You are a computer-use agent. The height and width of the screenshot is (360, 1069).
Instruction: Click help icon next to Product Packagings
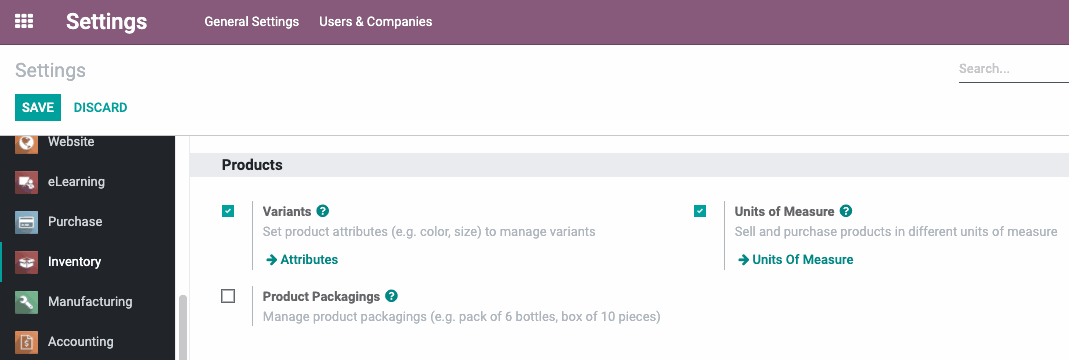(391, 297)
